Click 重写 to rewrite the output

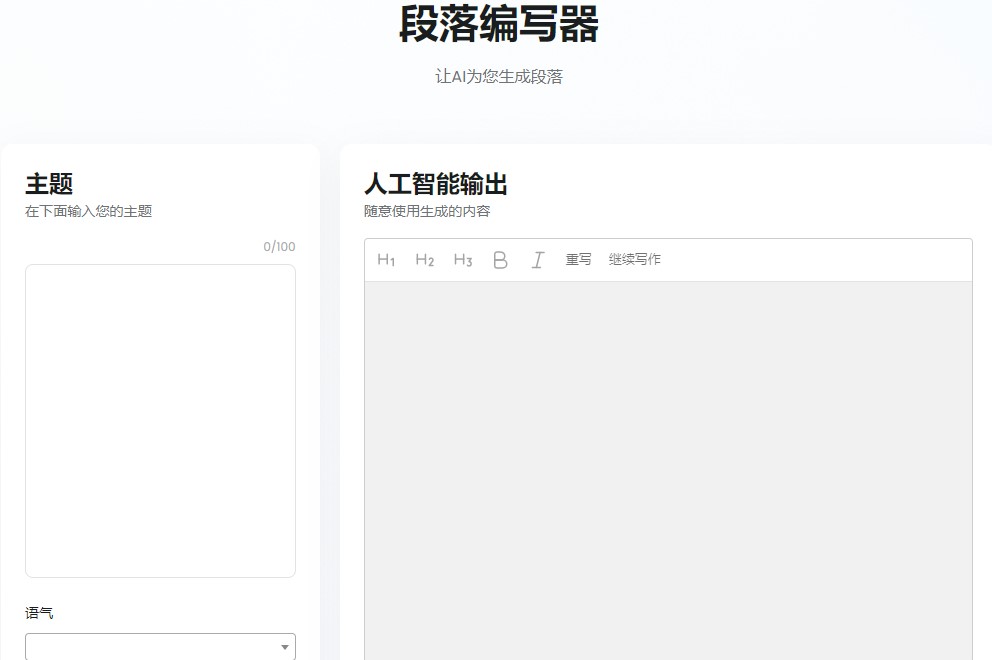[578, 259]
